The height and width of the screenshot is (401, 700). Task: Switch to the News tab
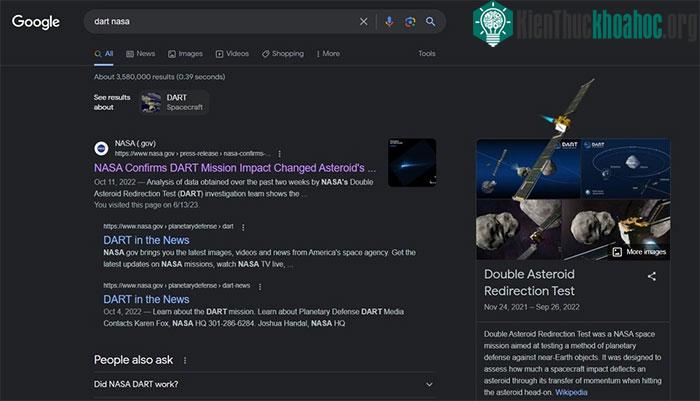pyautogui.click(x=141, y=54)
